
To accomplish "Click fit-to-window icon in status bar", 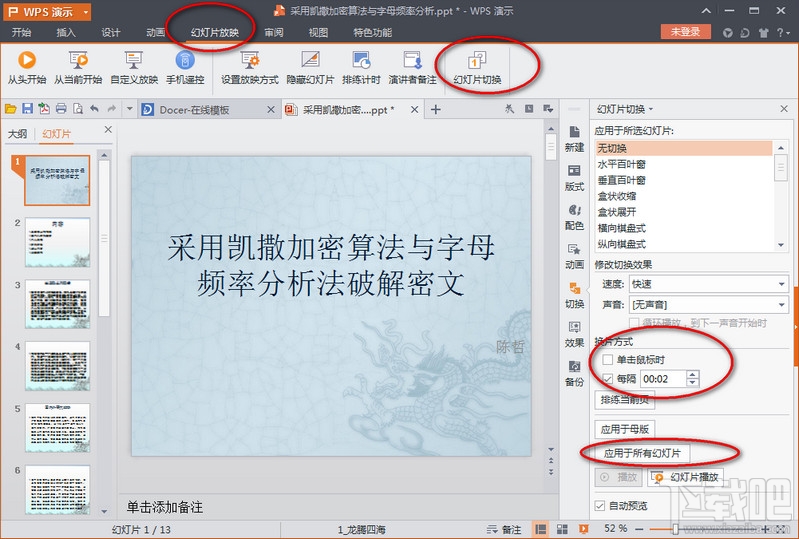I will (783, 529).
